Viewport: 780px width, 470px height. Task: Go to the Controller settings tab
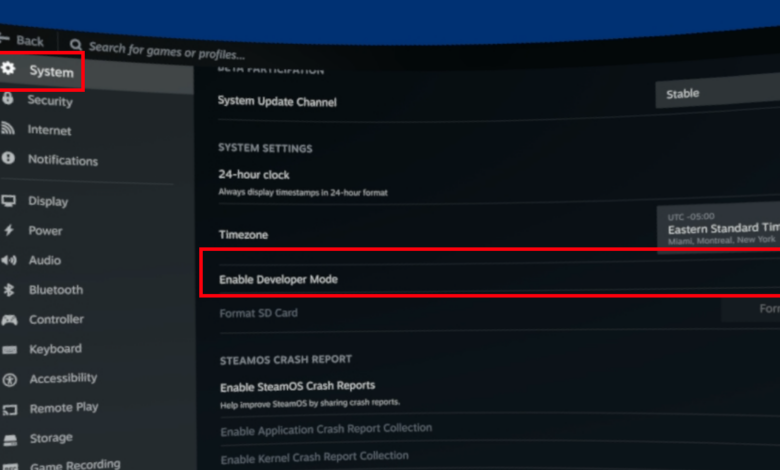tap(97, 319)
